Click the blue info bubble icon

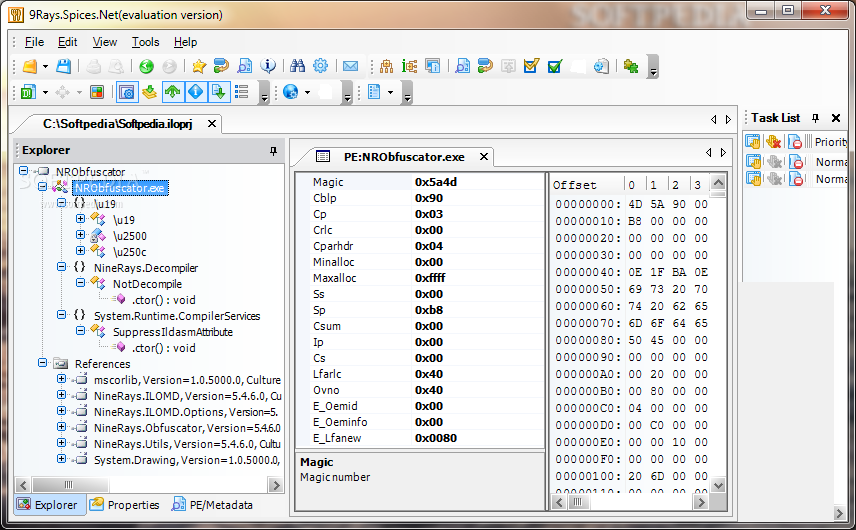pos(268,66)
